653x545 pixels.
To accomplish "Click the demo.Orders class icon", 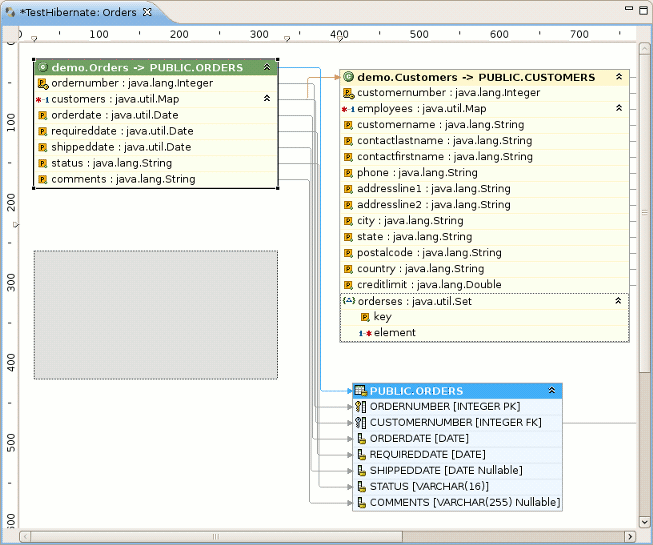I will [43, 68].
